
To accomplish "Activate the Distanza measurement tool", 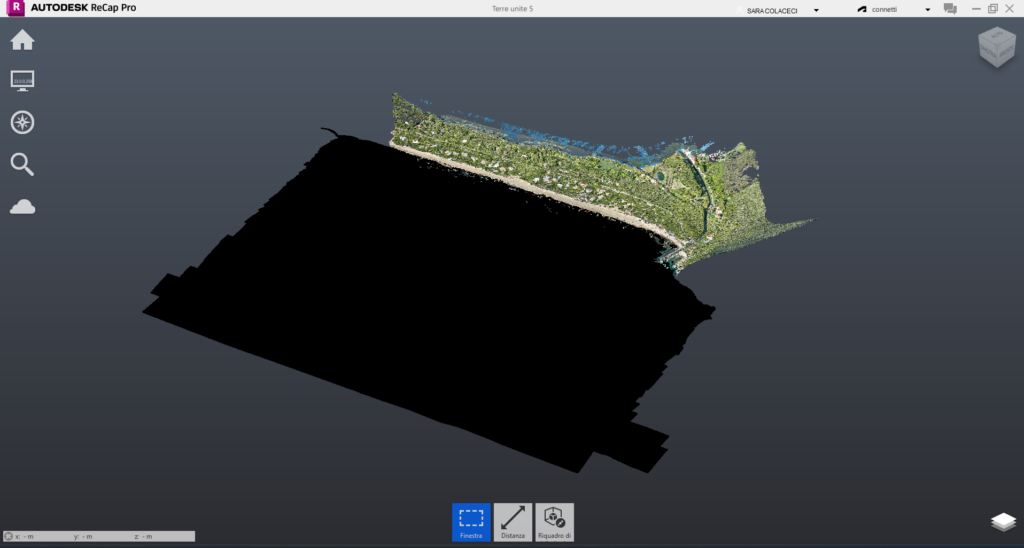I will [x=513, y=522].
